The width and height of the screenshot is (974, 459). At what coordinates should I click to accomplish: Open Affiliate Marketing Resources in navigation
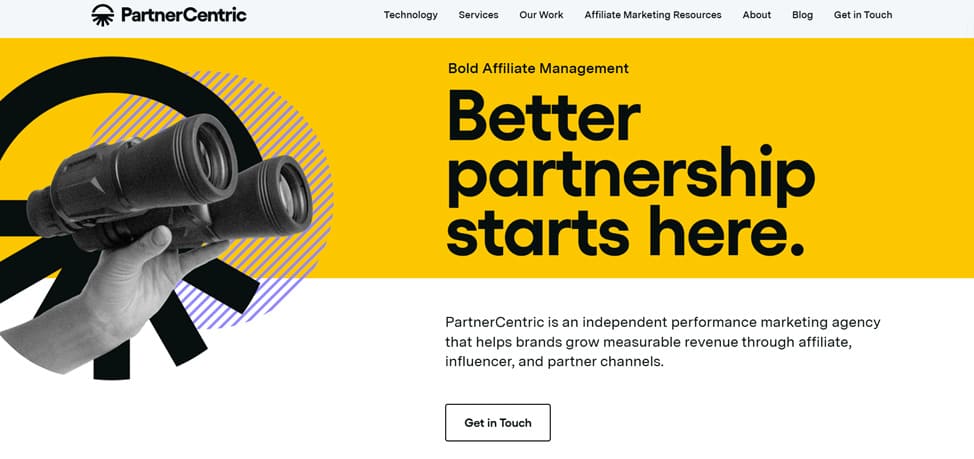tap(653, 15)
